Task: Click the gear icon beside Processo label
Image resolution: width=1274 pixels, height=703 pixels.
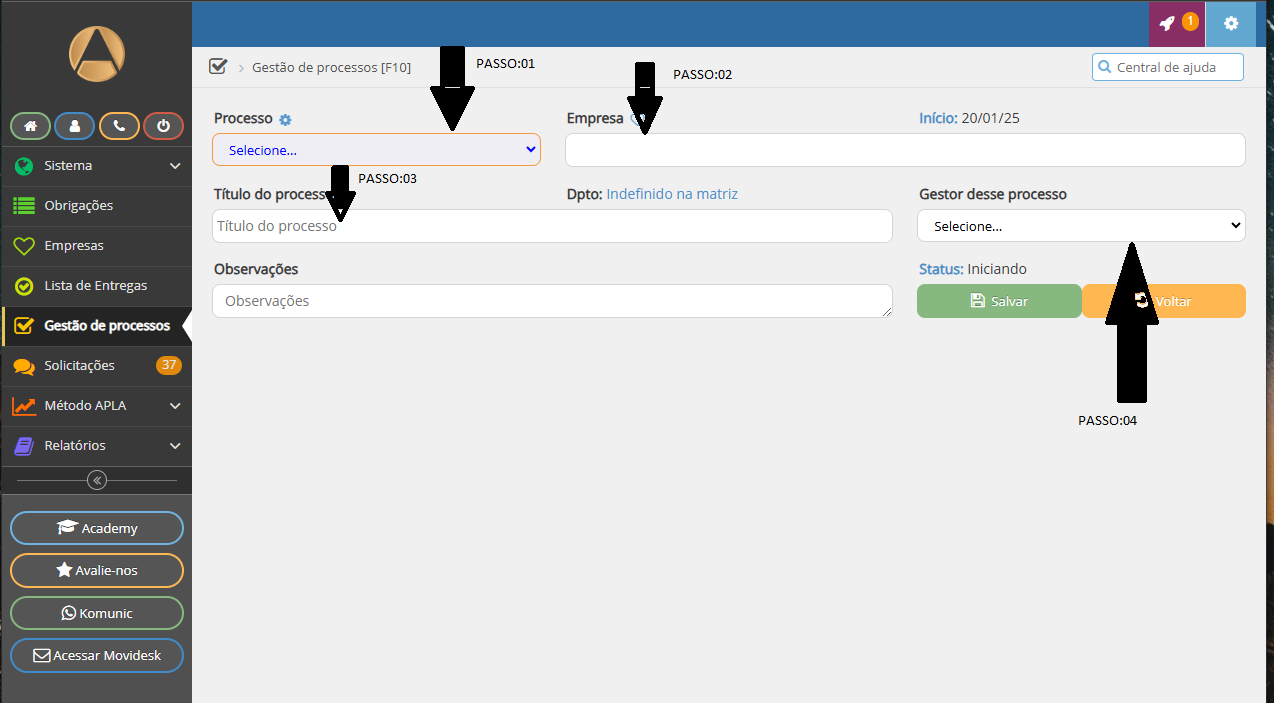Action: pyautogui.click(x=285, y=120)
